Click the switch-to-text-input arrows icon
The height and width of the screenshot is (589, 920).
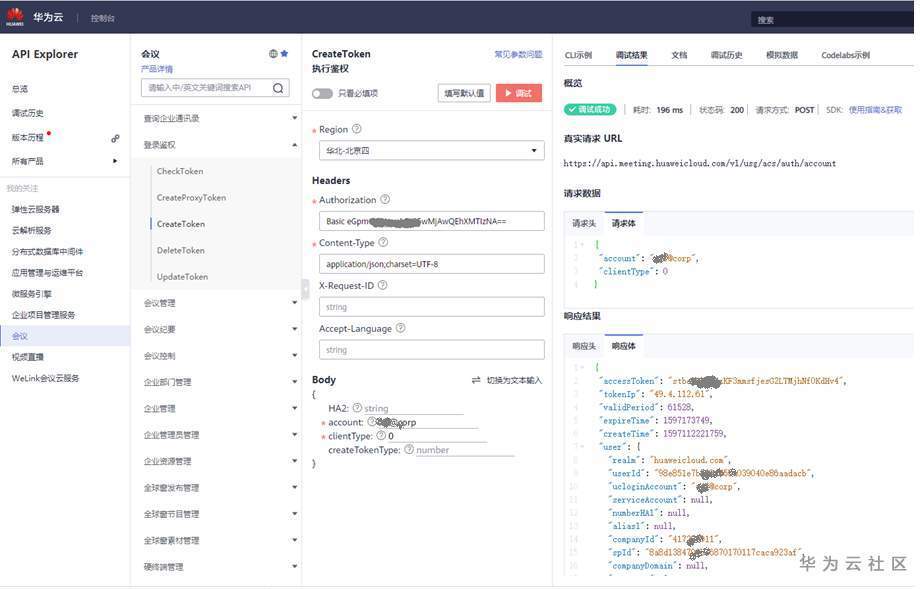tap(476, 380)
